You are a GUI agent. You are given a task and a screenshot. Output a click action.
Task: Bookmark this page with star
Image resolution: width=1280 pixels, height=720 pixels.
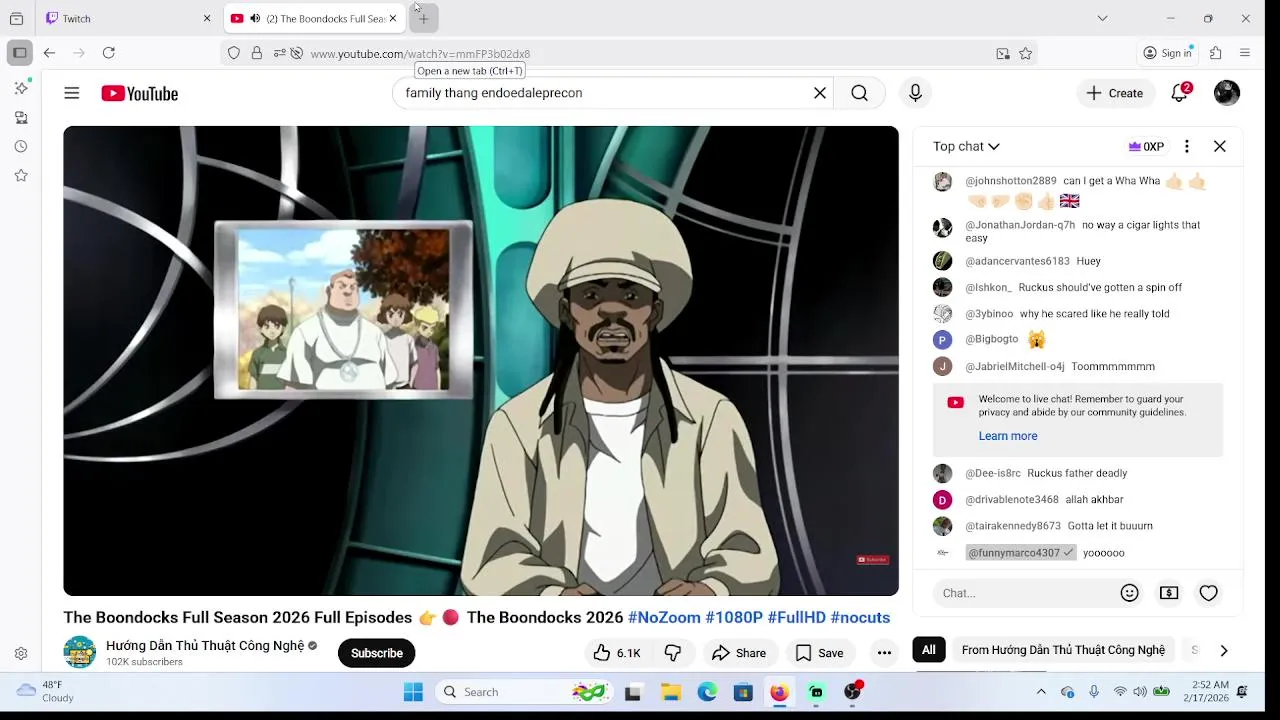(x=1025, y=54)
